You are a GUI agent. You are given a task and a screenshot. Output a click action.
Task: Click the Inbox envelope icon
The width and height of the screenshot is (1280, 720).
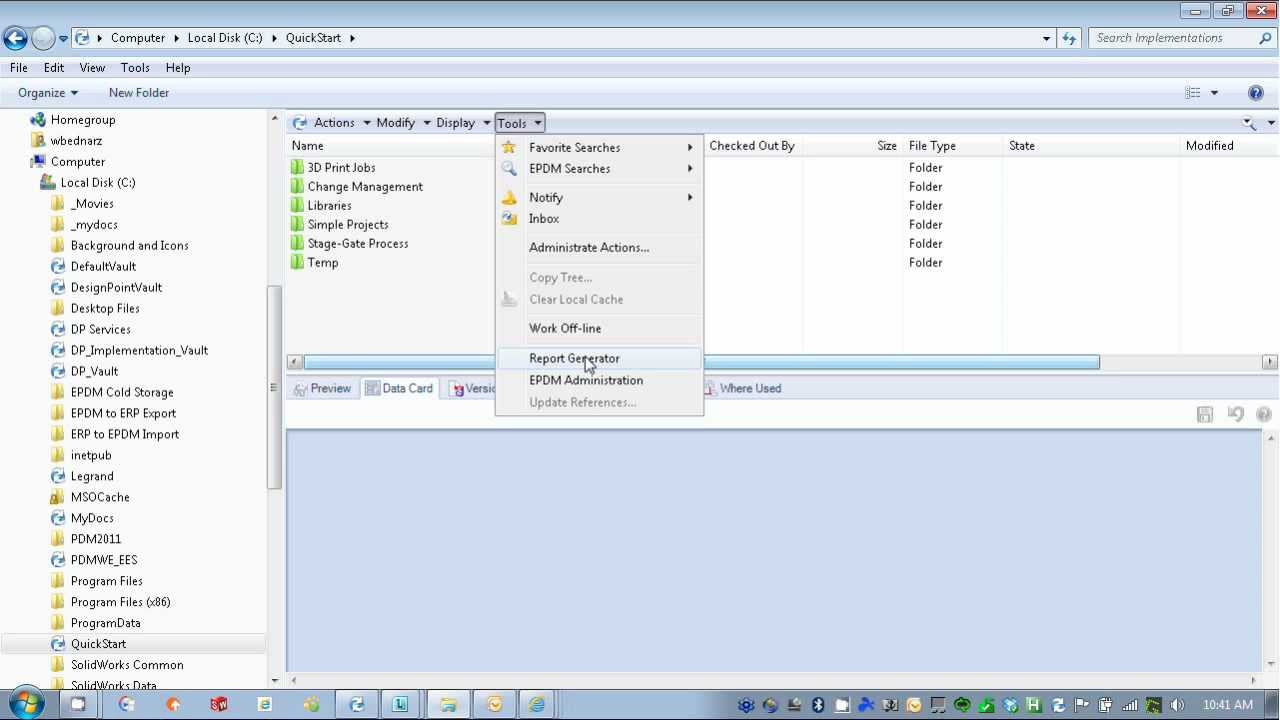click(x=509, y=218)
